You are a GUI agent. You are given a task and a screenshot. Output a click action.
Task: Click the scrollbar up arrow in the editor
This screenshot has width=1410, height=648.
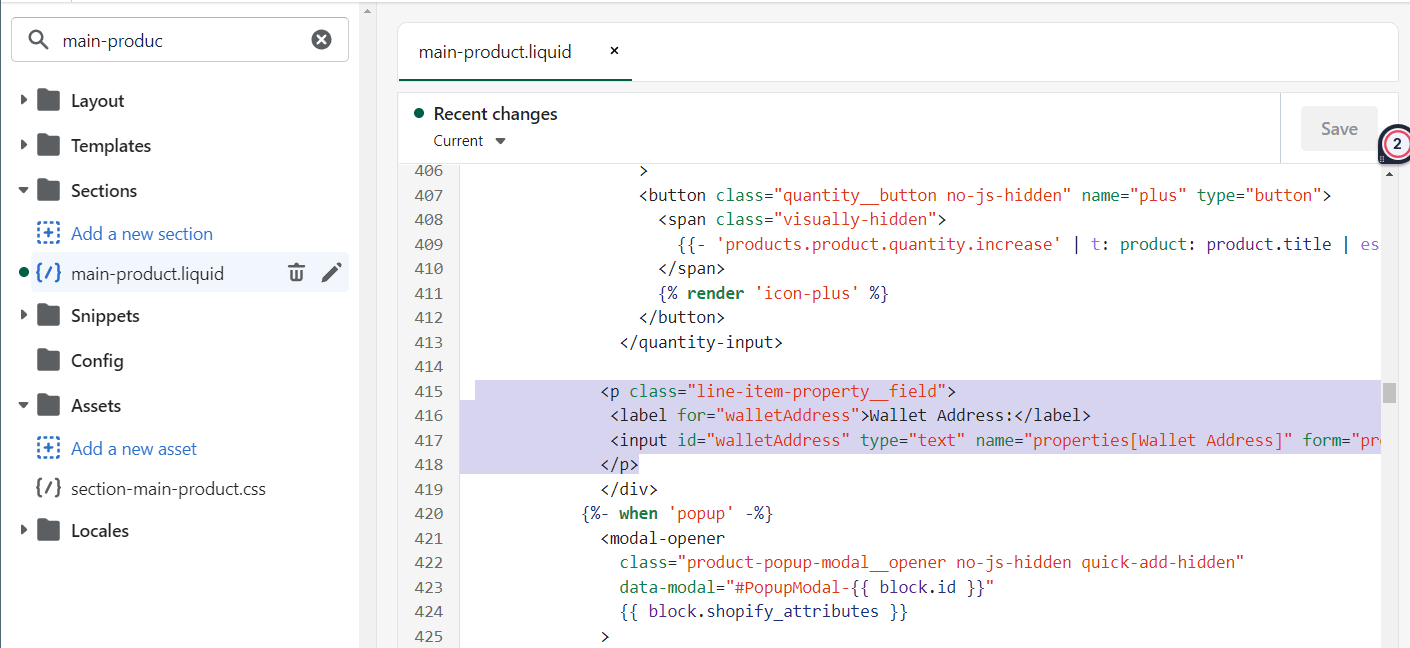[x=1389, y=173]
